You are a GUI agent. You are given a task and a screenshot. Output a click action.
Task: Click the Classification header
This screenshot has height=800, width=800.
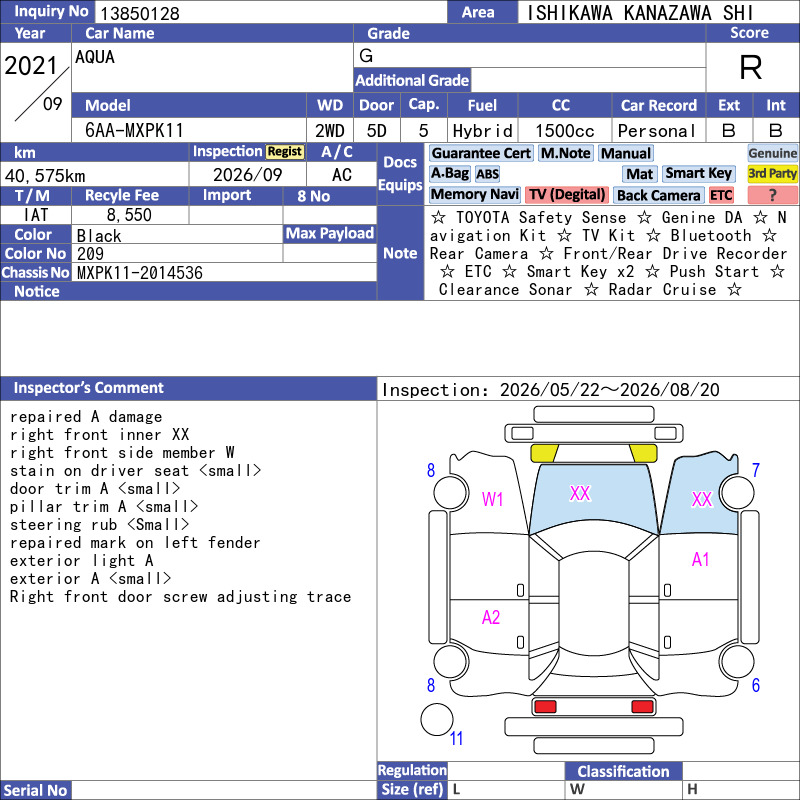coord(623,771)
